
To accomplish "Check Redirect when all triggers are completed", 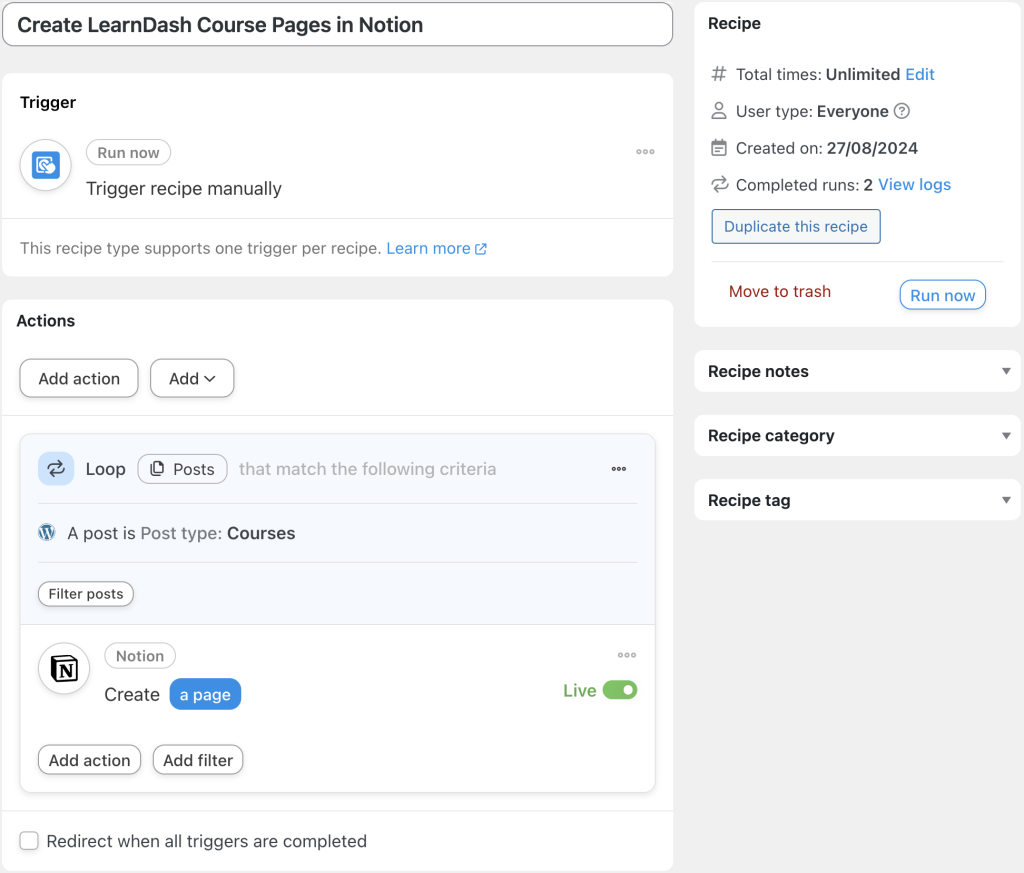I will tap(30, 841).
